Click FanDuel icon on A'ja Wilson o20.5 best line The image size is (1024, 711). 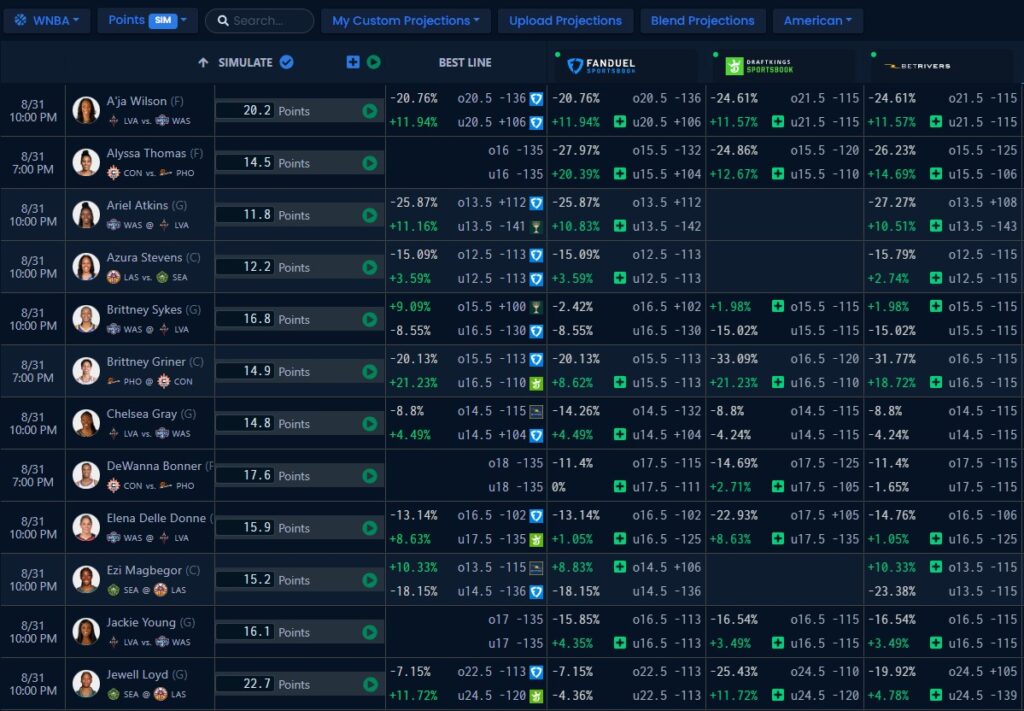(x=536, y=99)
